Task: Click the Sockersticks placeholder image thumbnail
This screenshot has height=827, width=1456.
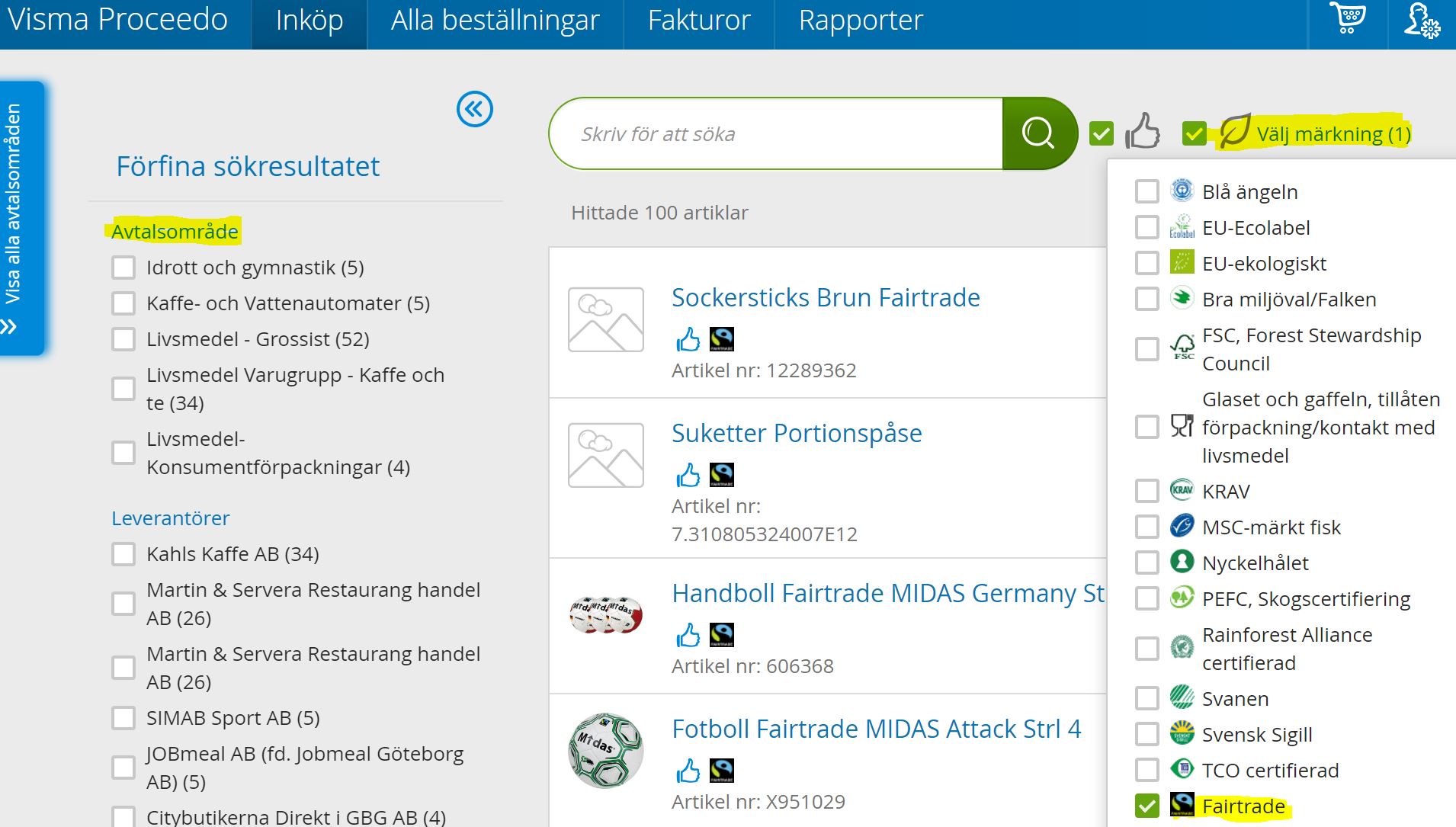Action: point(606,319)
